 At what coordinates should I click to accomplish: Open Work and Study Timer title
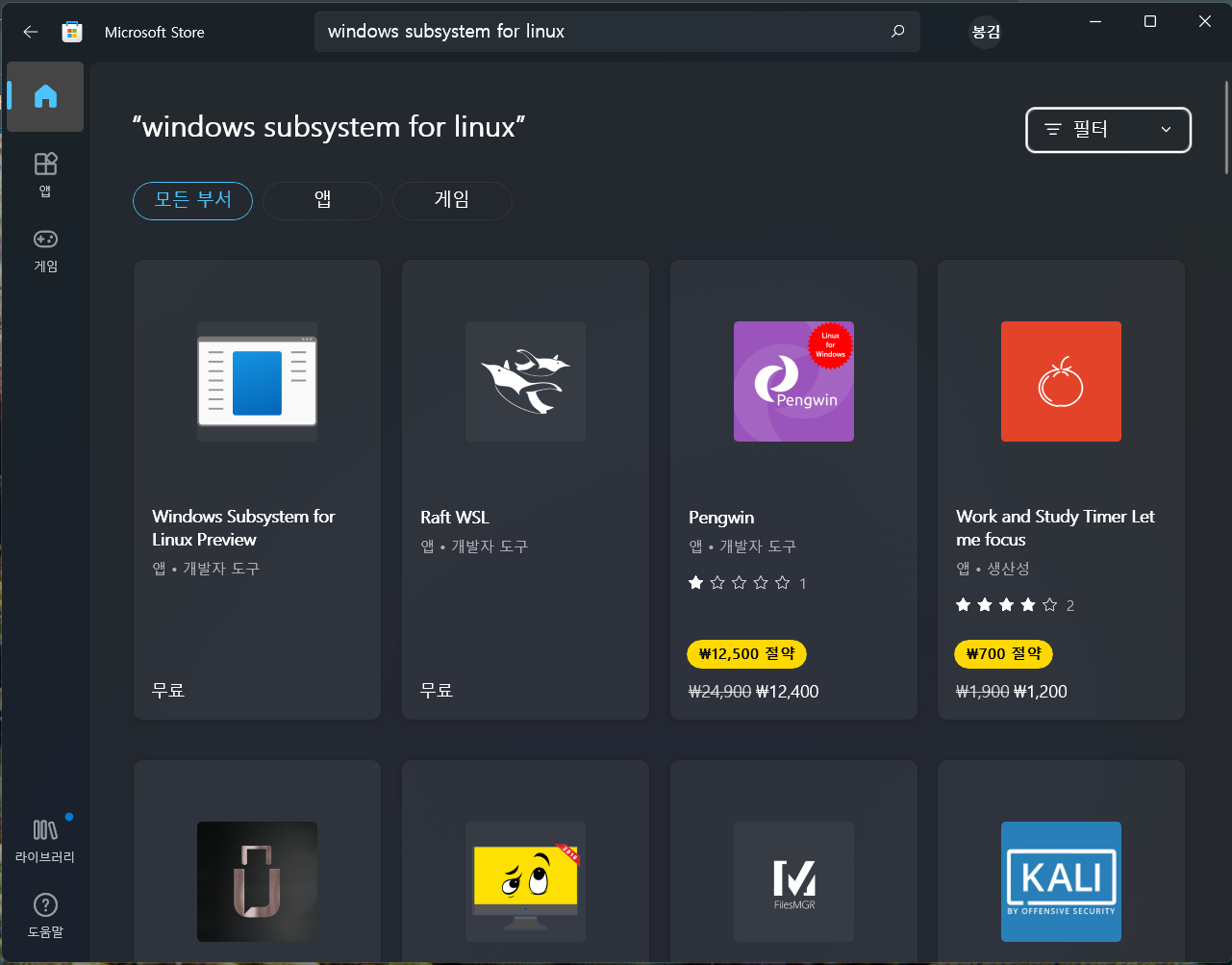point(1055,528)
